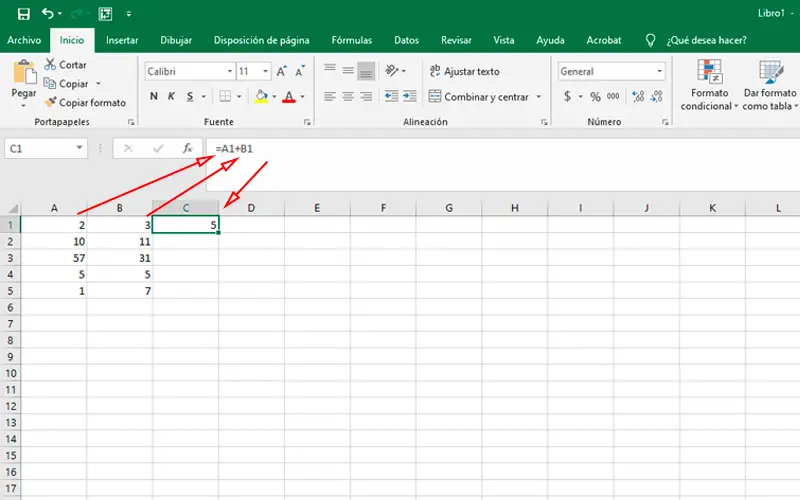Toggle underline with the S button
The width and height of the screenshot is (800, 500).
(x=190, y=96)
